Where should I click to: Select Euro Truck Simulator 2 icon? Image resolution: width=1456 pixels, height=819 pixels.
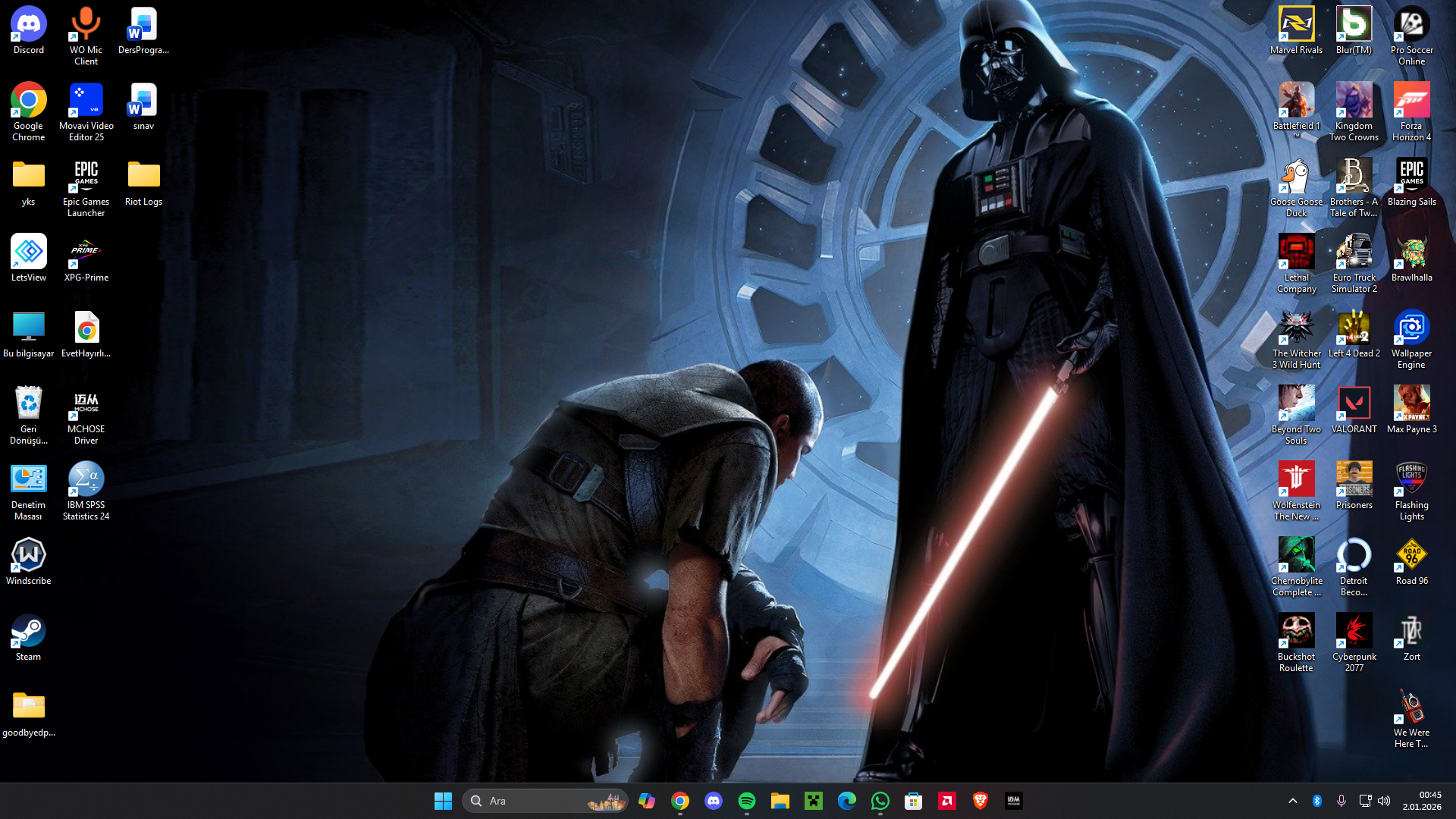coord(1354,263)
